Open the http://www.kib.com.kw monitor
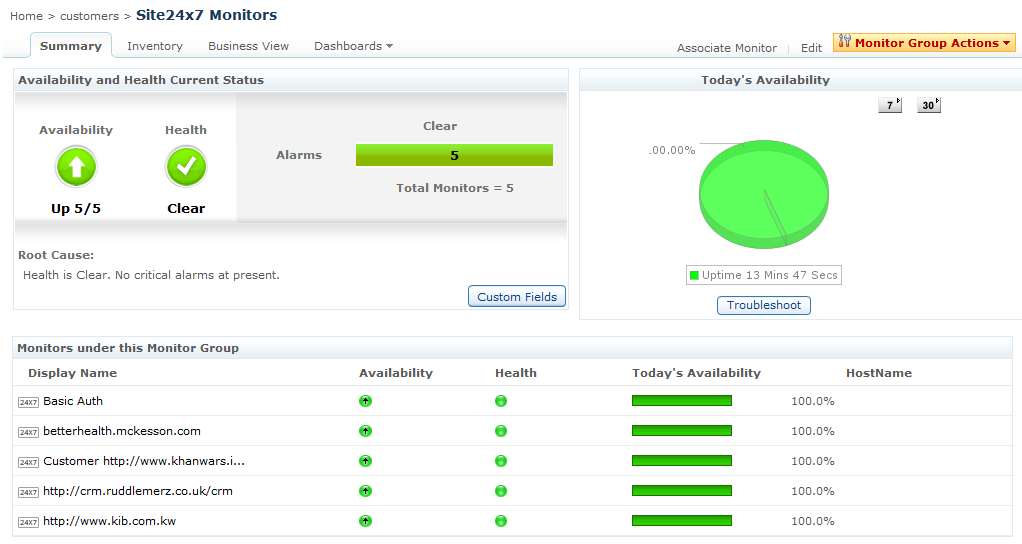 [110, 521]
